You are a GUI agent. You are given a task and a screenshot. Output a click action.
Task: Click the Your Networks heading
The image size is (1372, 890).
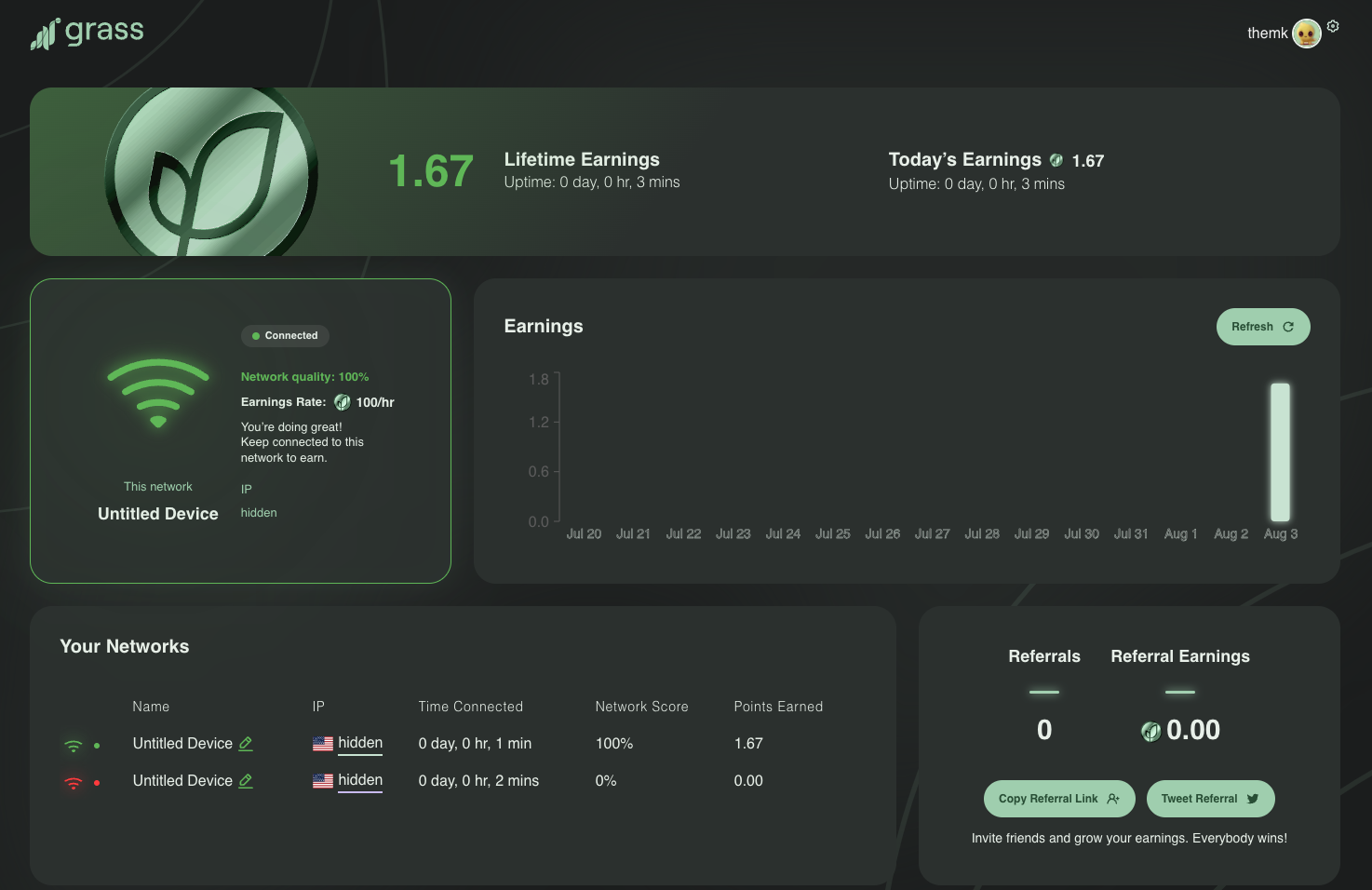tap(125, 646)
